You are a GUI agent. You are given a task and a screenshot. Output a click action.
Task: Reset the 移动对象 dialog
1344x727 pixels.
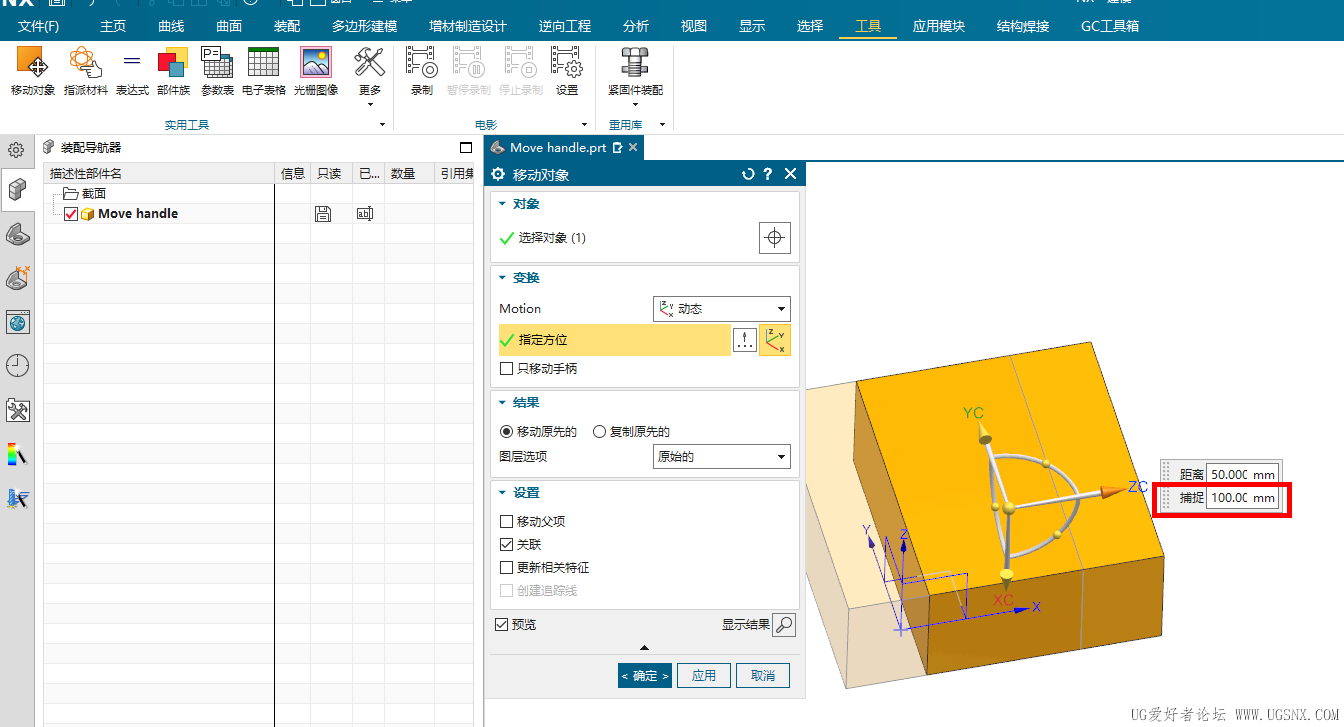coord(748,174)
